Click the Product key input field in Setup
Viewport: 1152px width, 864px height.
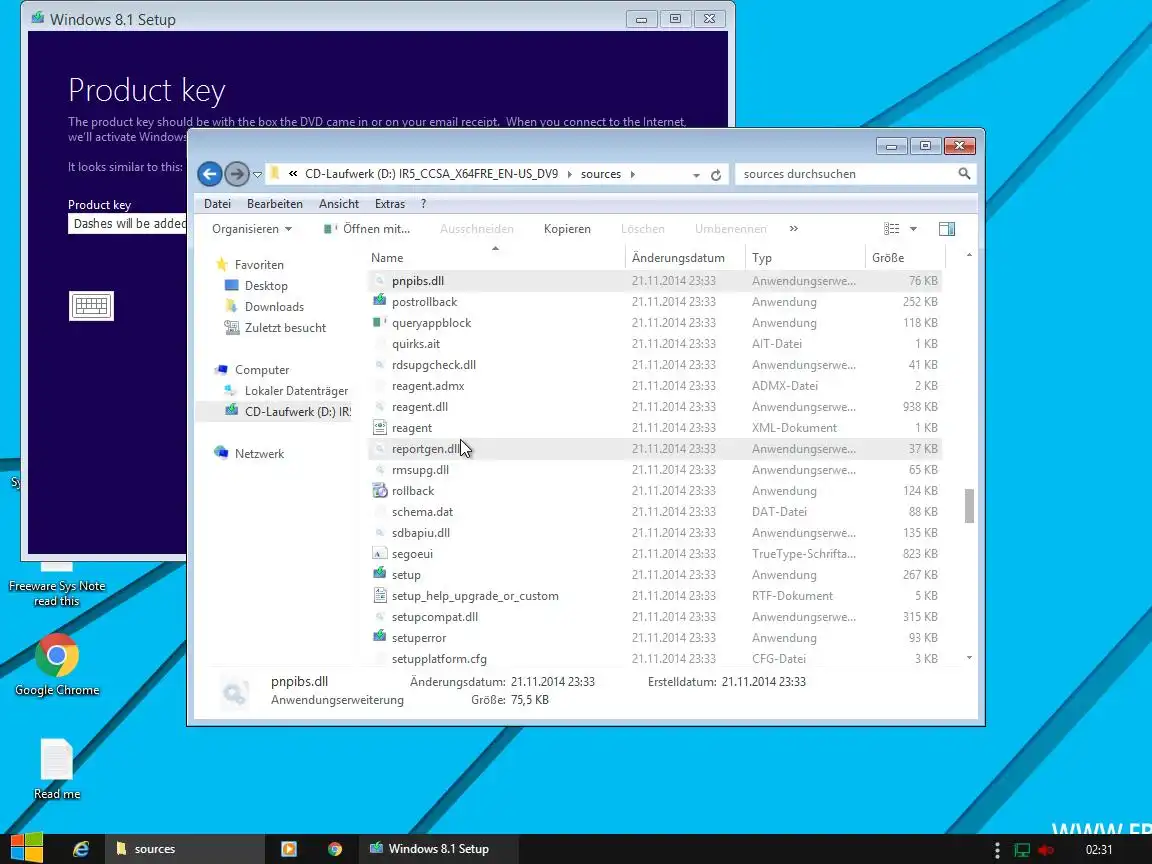click(126, 223)
